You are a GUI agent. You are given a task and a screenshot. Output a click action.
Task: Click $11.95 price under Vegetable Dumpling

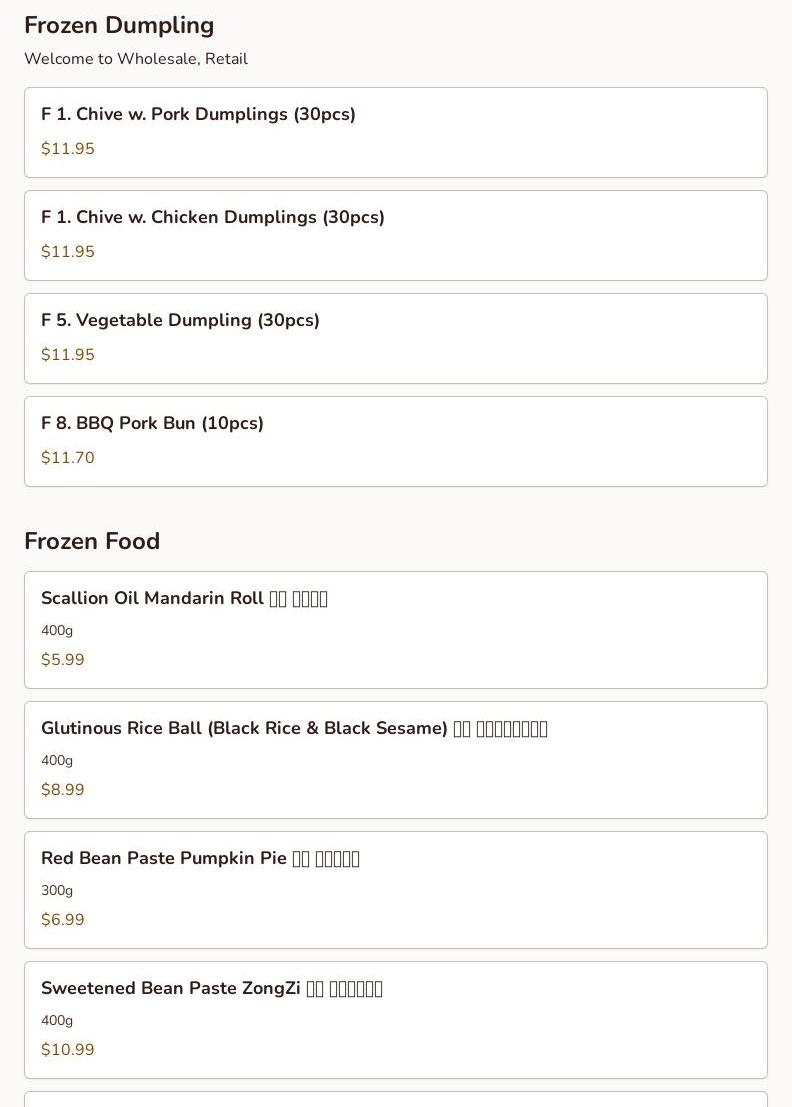pos(68,354)
